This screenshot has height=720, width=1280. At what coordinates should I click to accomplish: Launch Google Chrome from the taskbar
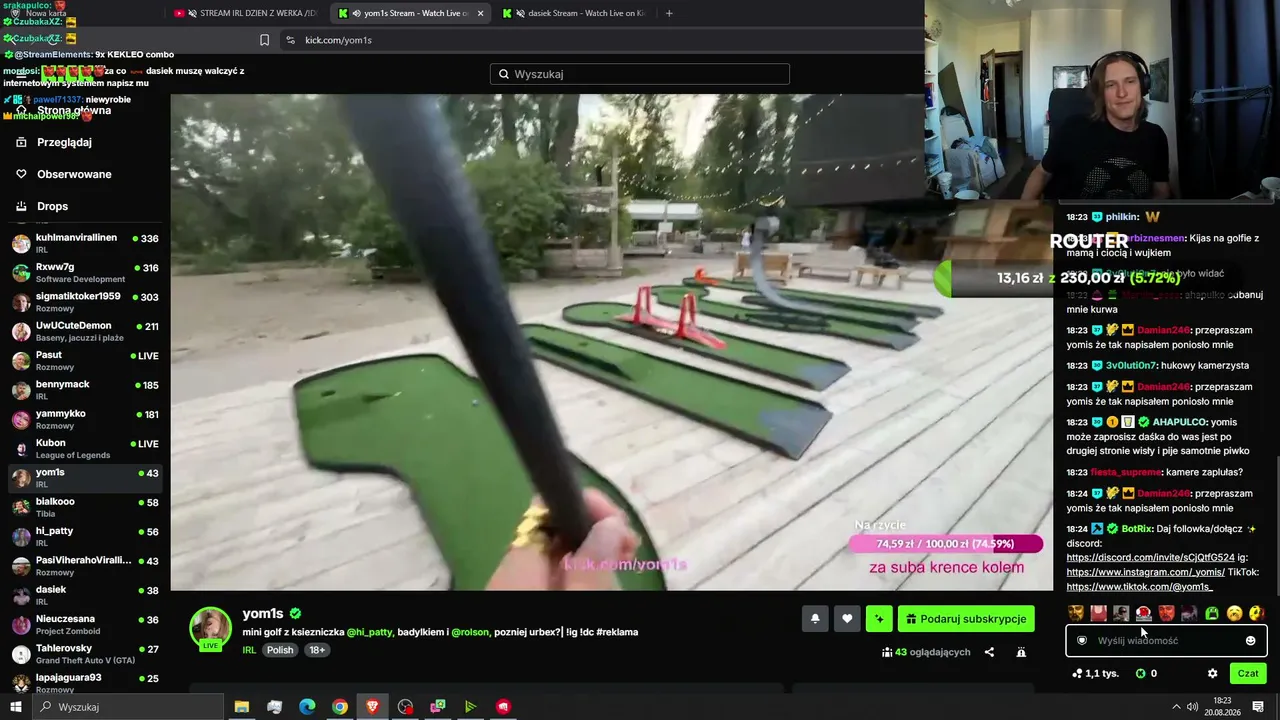point(340,707)
